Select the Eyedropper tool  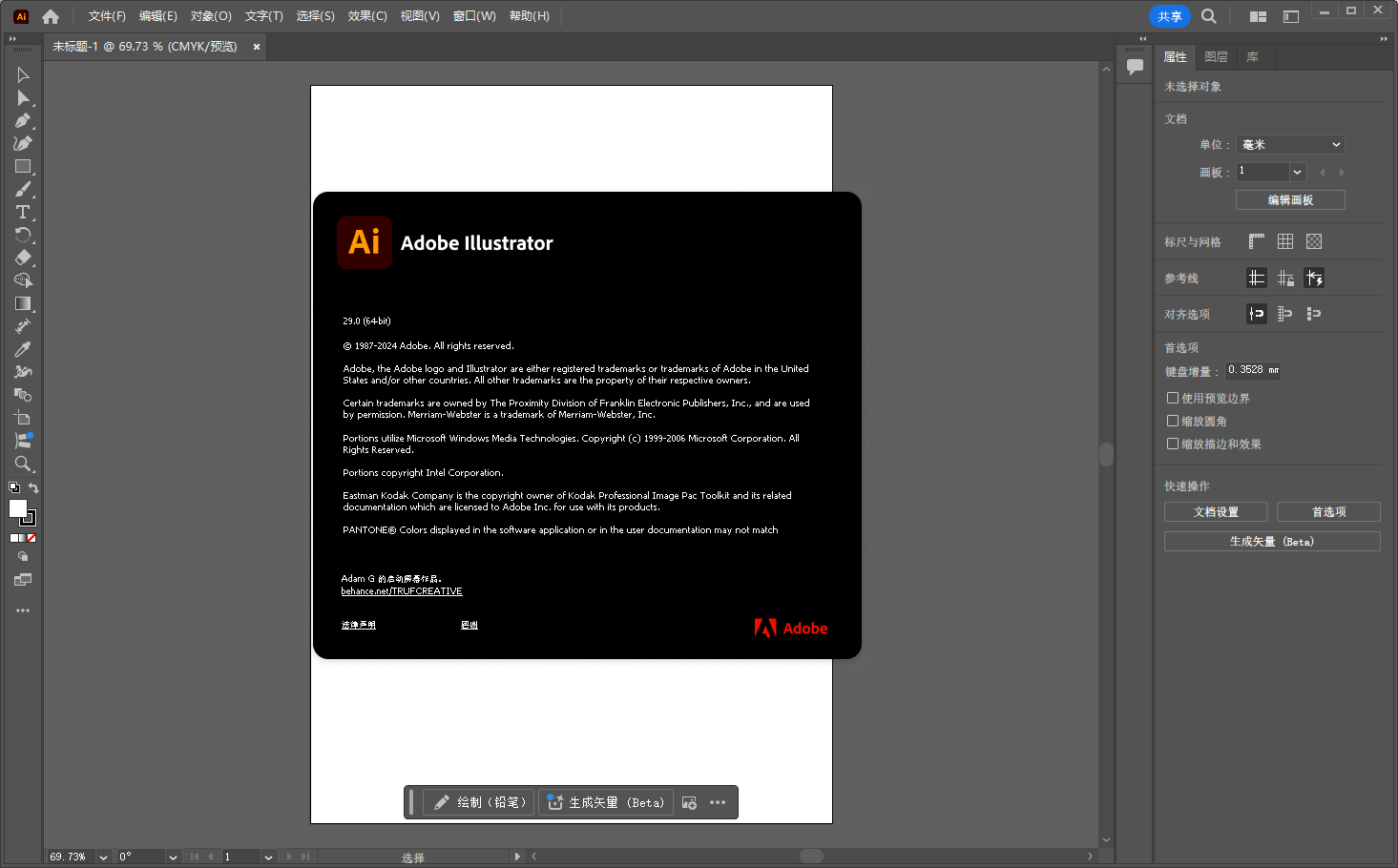point(23,350)
